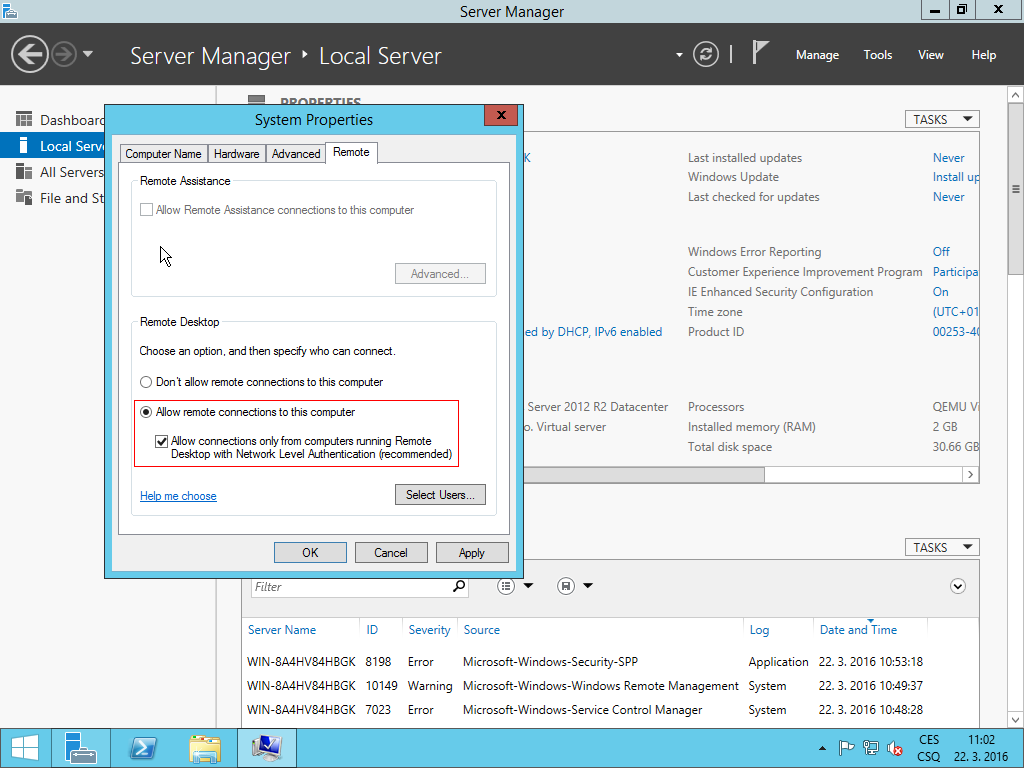
Task: Switch to the Computer Name tab
Action: tap(163, 153)
